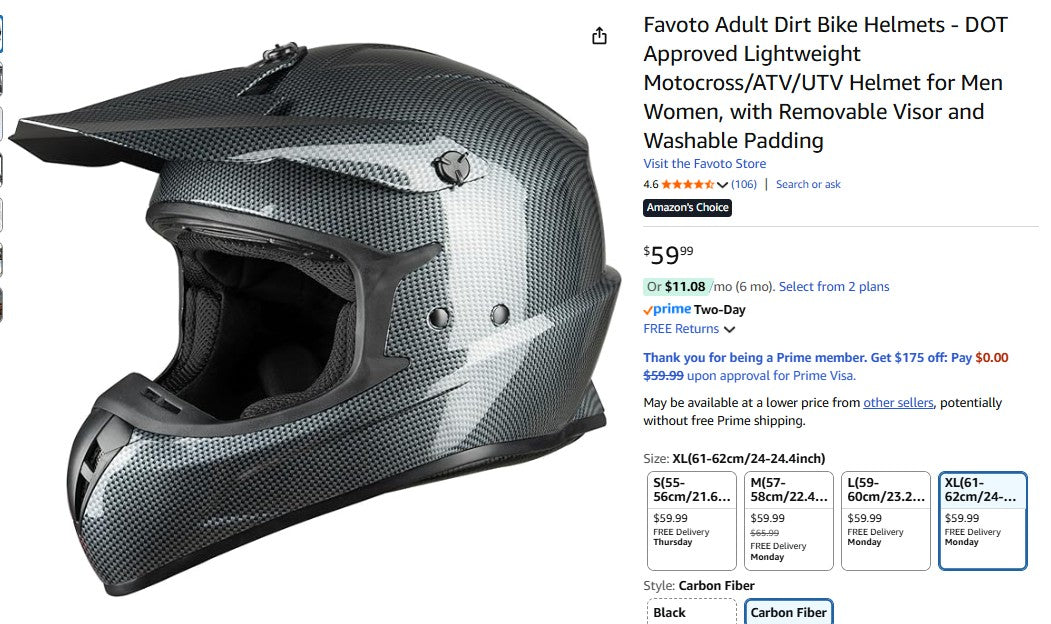This screenshot has height=624, width=1051.
Task: Click the orange star rating icons
Action: [x=690, y=184]
